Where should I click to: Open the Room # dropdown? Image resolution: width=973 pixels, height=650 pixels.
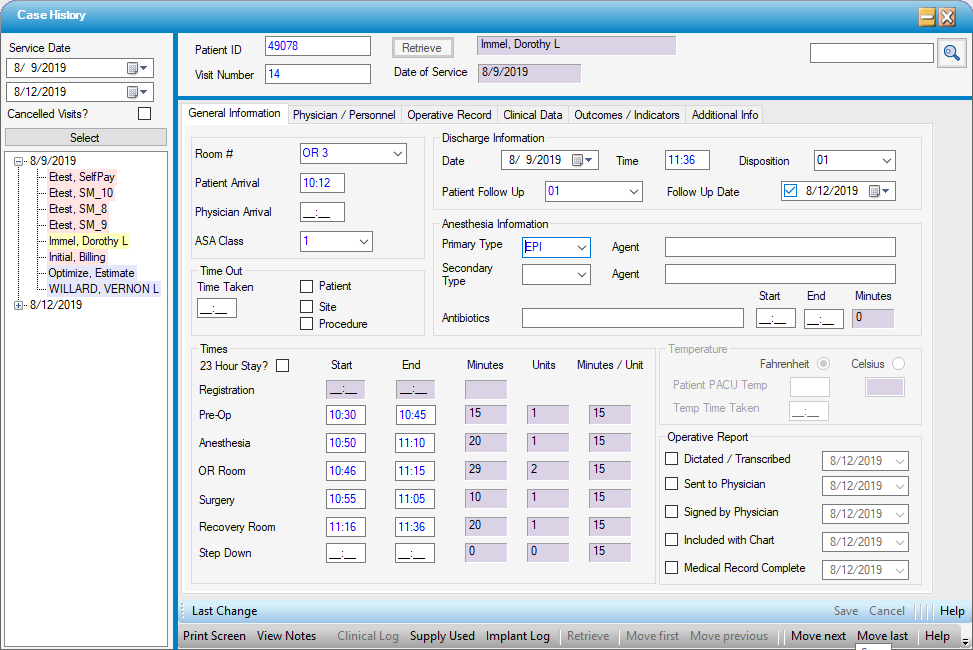point(398,153)
